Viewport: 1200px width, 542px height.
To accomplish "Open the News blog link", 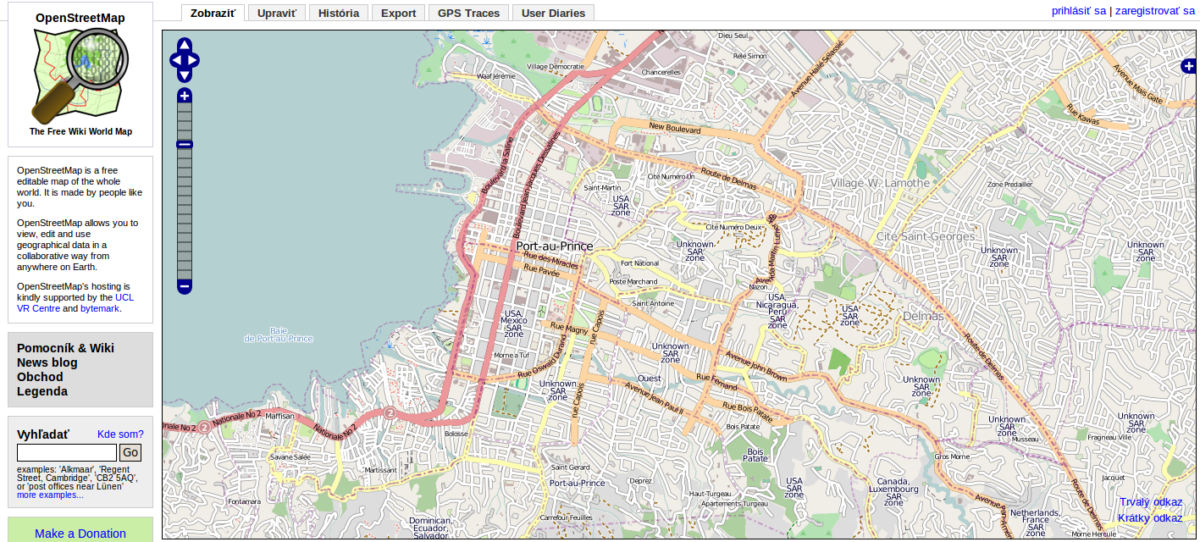I will click(47, 362).
